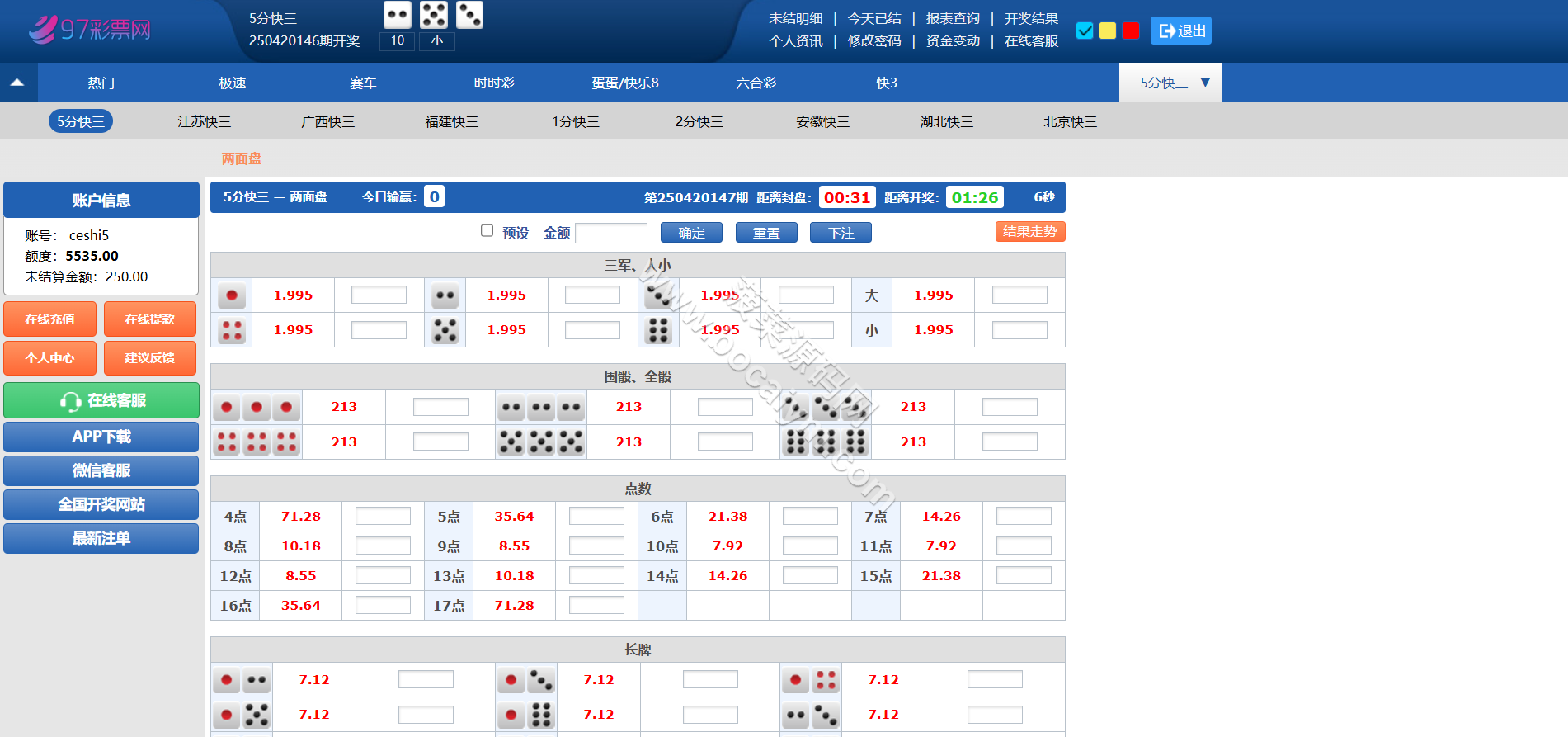
Task: Click the APP下载 button
Action: pos(101,437)
